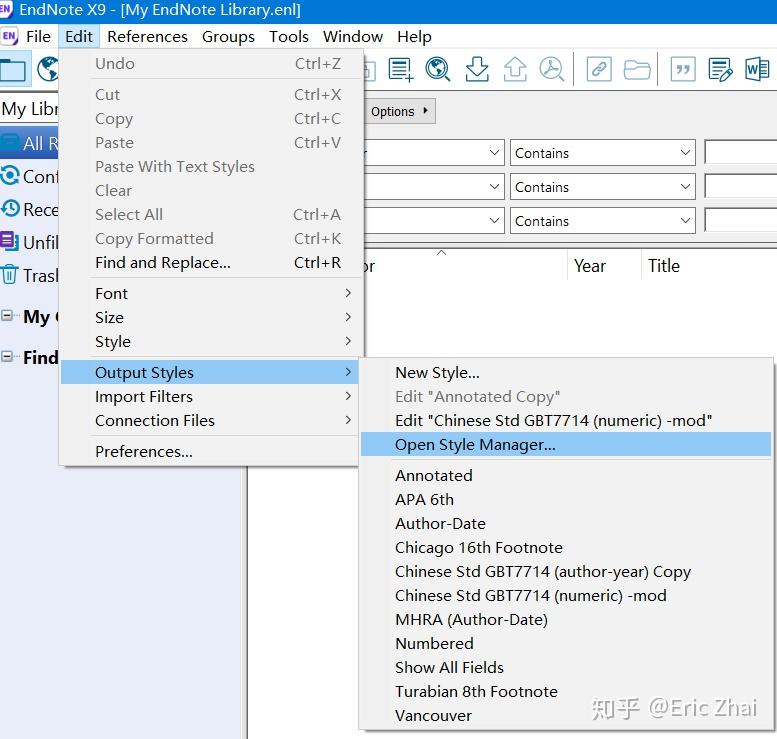This screenshot has height=739, width=777.
Task: Collapse the Find Full Text tree node
Action: pyautogui.click(x=6, y=356)
